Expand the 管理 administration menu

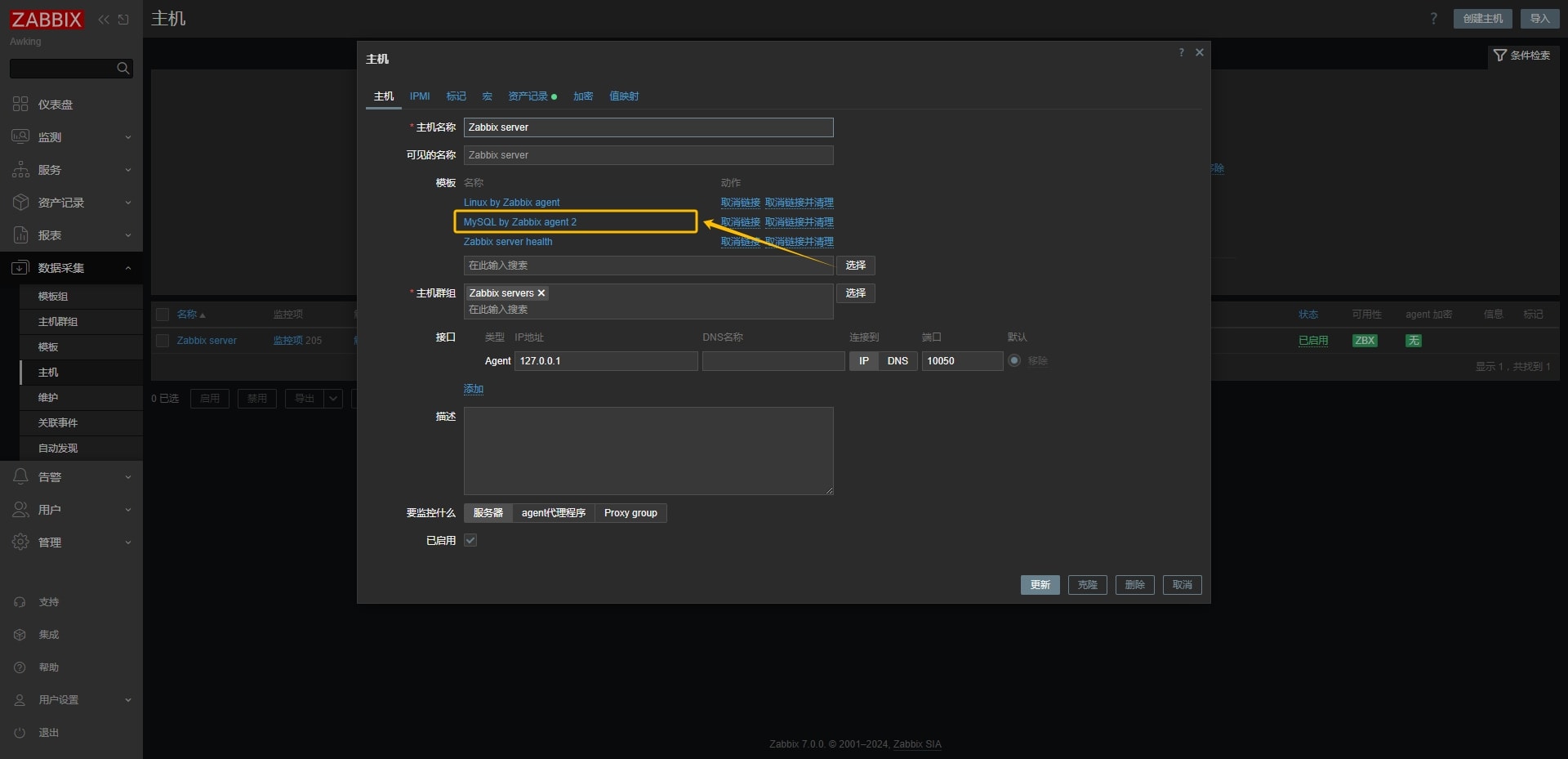(x=71, y=542)
